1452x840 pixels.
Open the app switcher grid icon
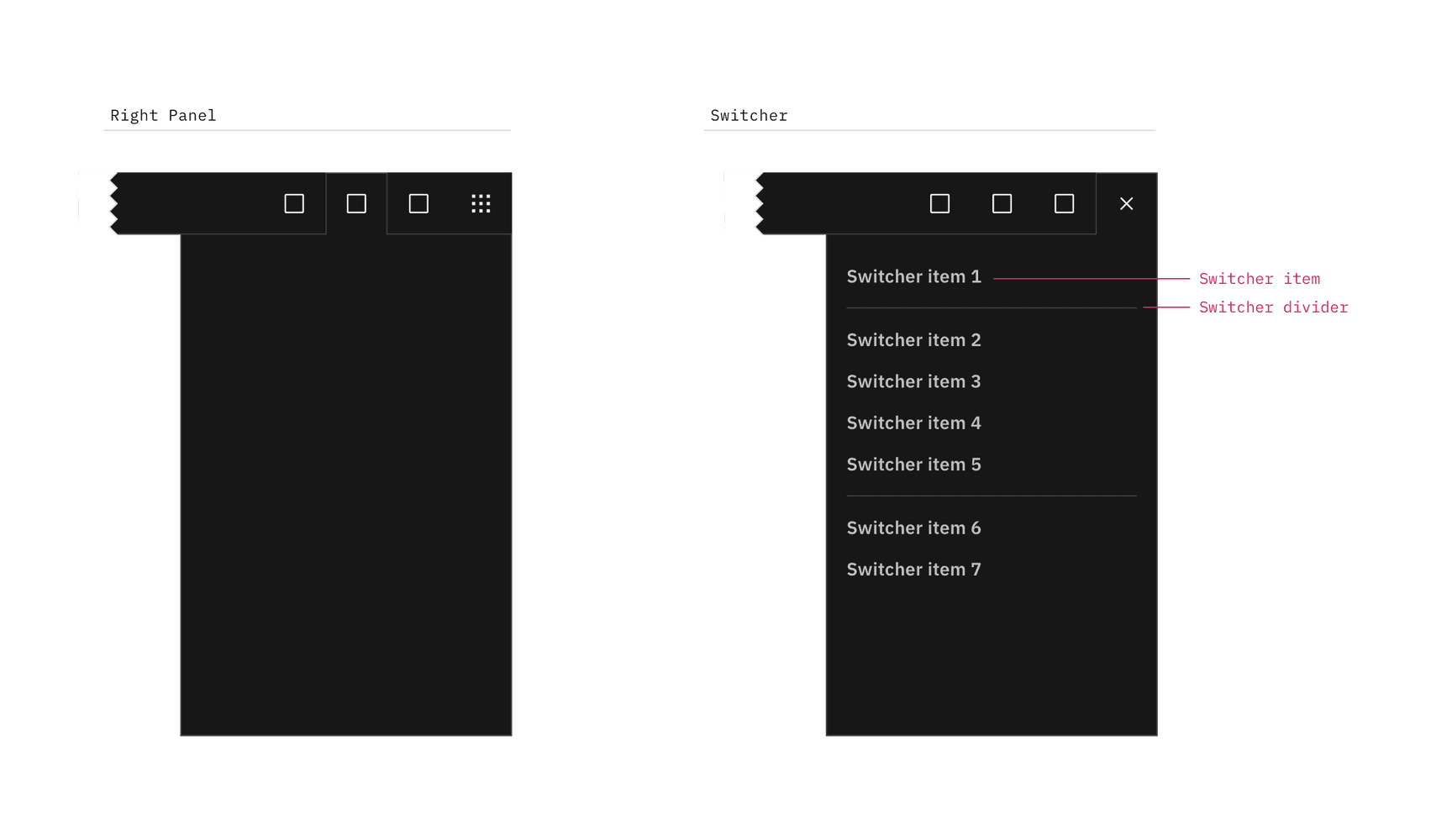(x=481, y=203)
